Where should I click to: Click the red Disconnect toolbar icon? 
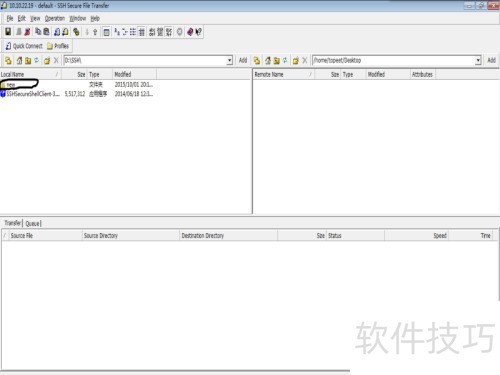27,32
